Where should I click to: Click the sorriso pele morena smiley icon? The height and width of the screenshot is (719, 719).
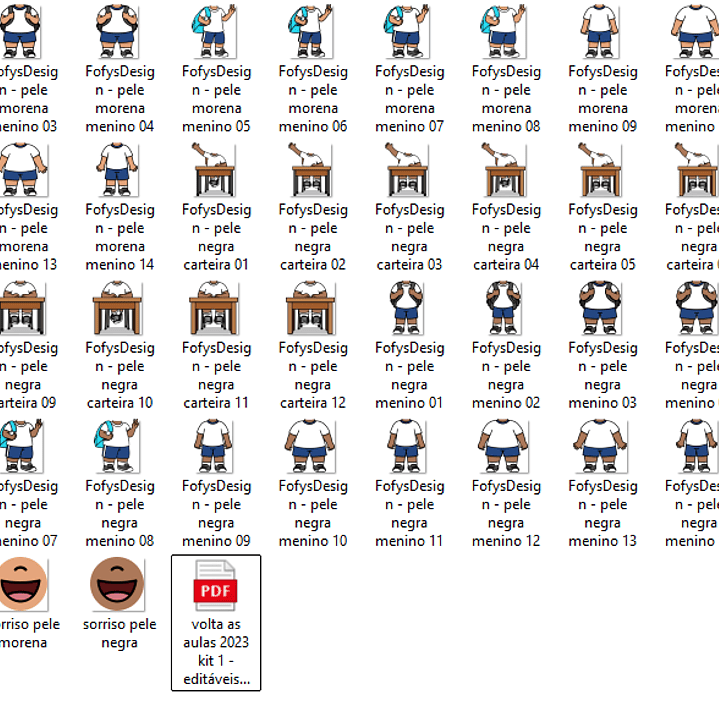(22, 584)
